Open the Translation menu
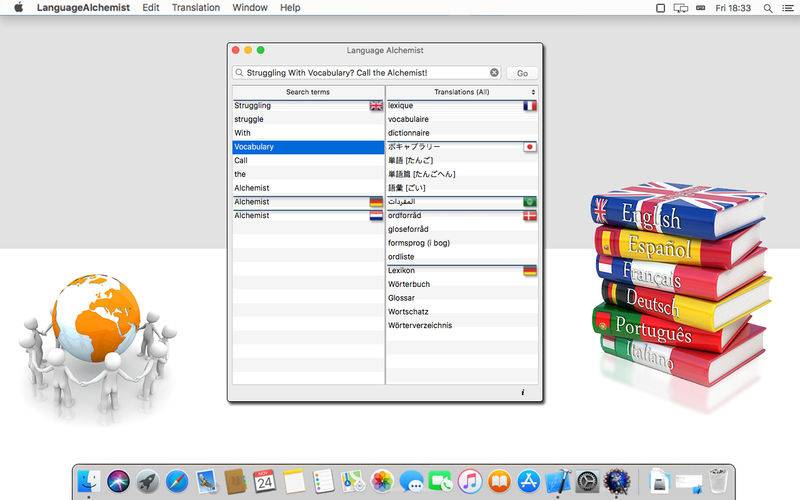This screenshot has width=800, height=500. (x=196, y=8)
